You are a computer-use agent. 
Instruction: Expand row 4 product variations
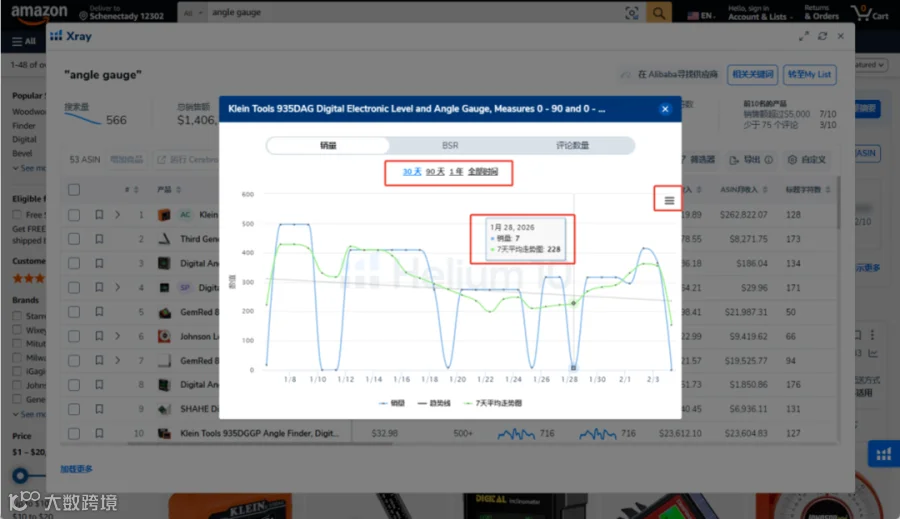click(x=118, y=287)
